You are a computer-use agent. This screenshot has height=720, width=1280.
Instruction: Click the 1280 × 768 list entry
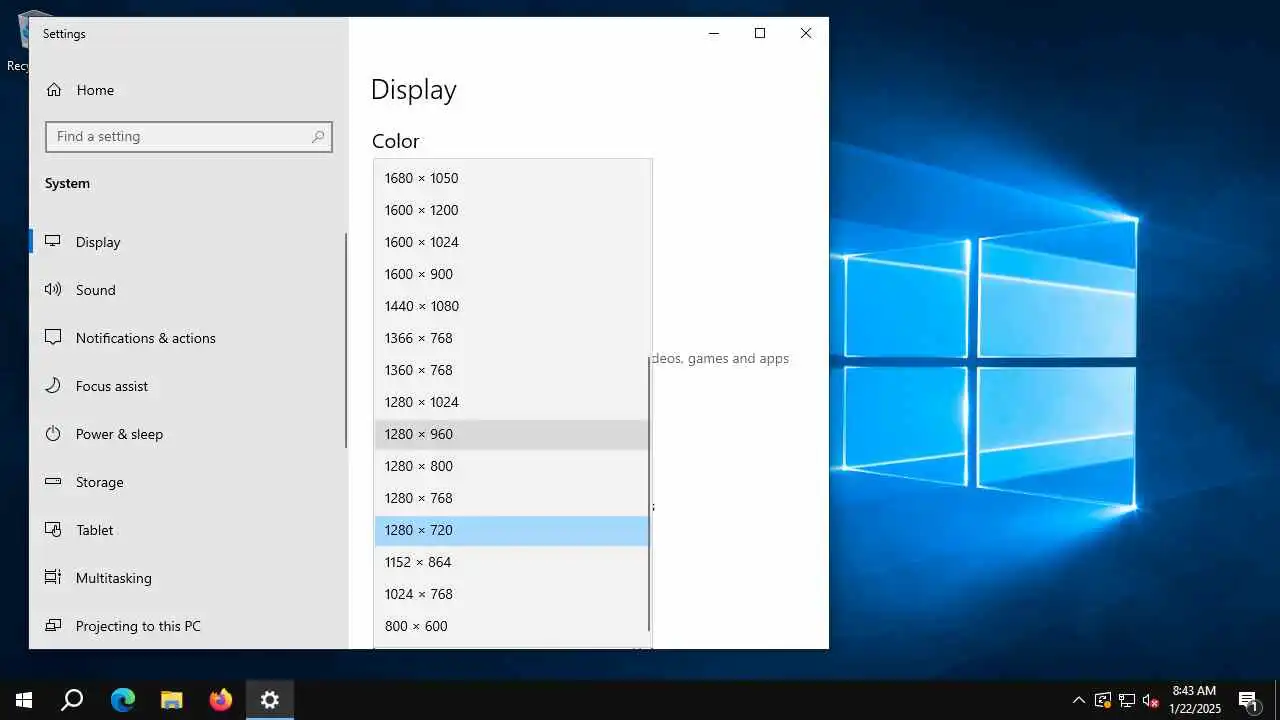(512, 498)
